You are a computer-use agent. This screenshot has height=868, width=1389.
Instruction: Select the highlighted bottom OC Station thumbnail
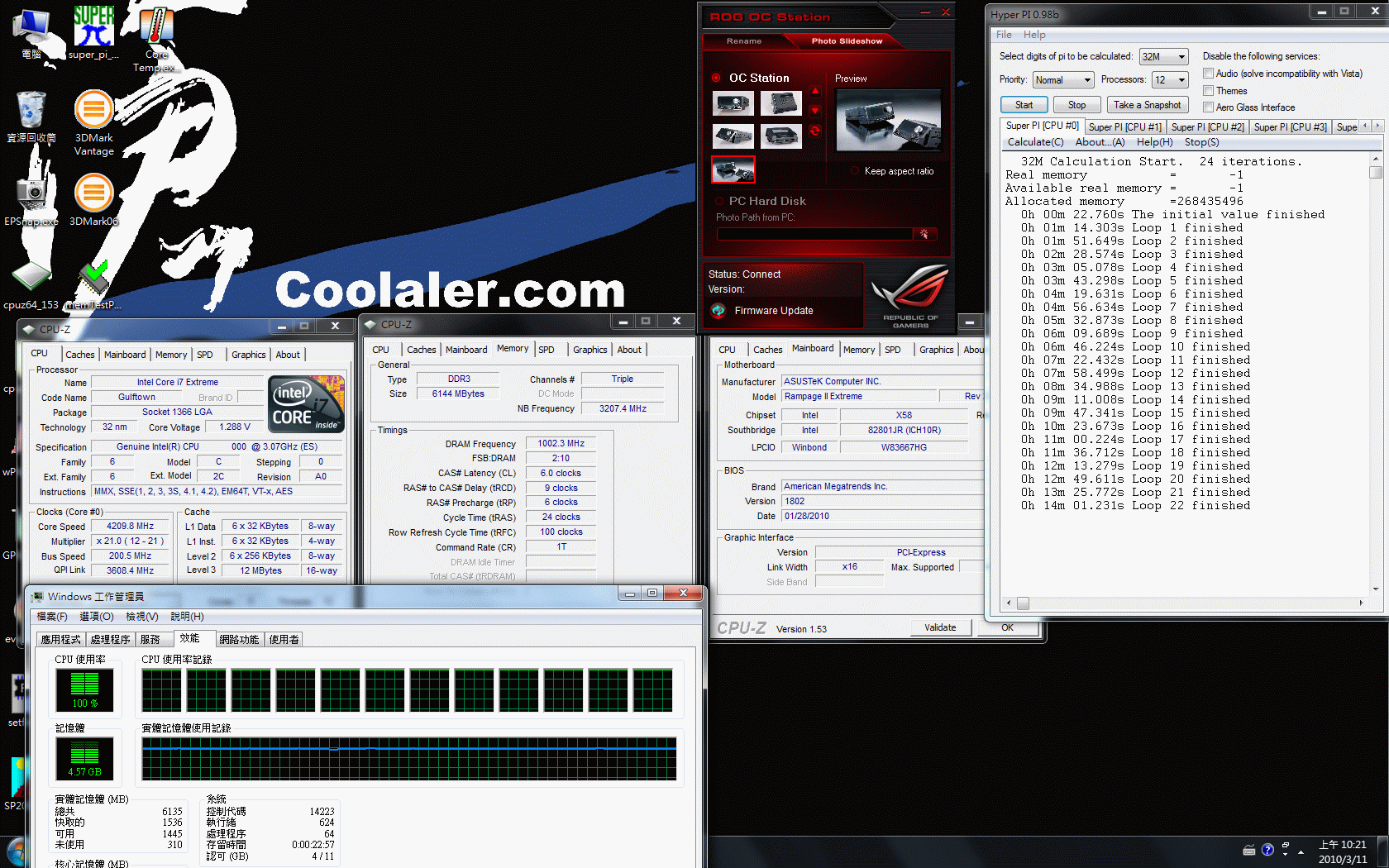[733, 170]
